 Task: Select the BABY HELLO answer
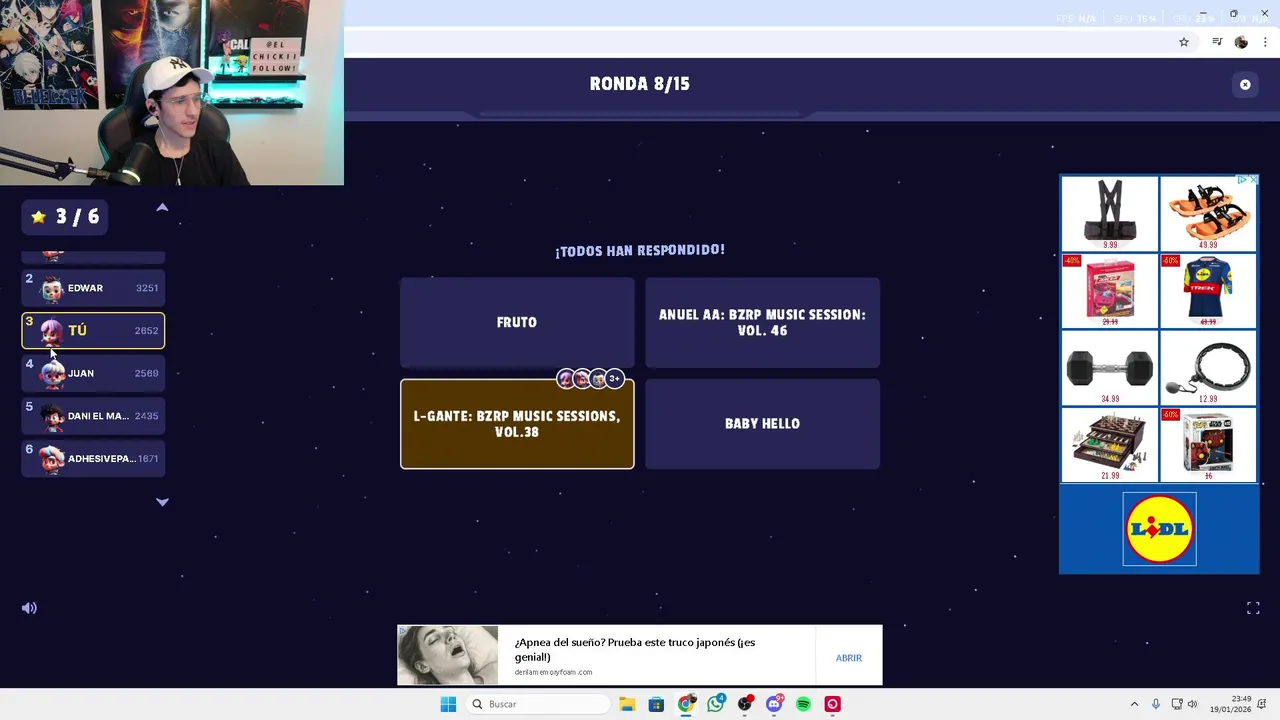[762, 424]
